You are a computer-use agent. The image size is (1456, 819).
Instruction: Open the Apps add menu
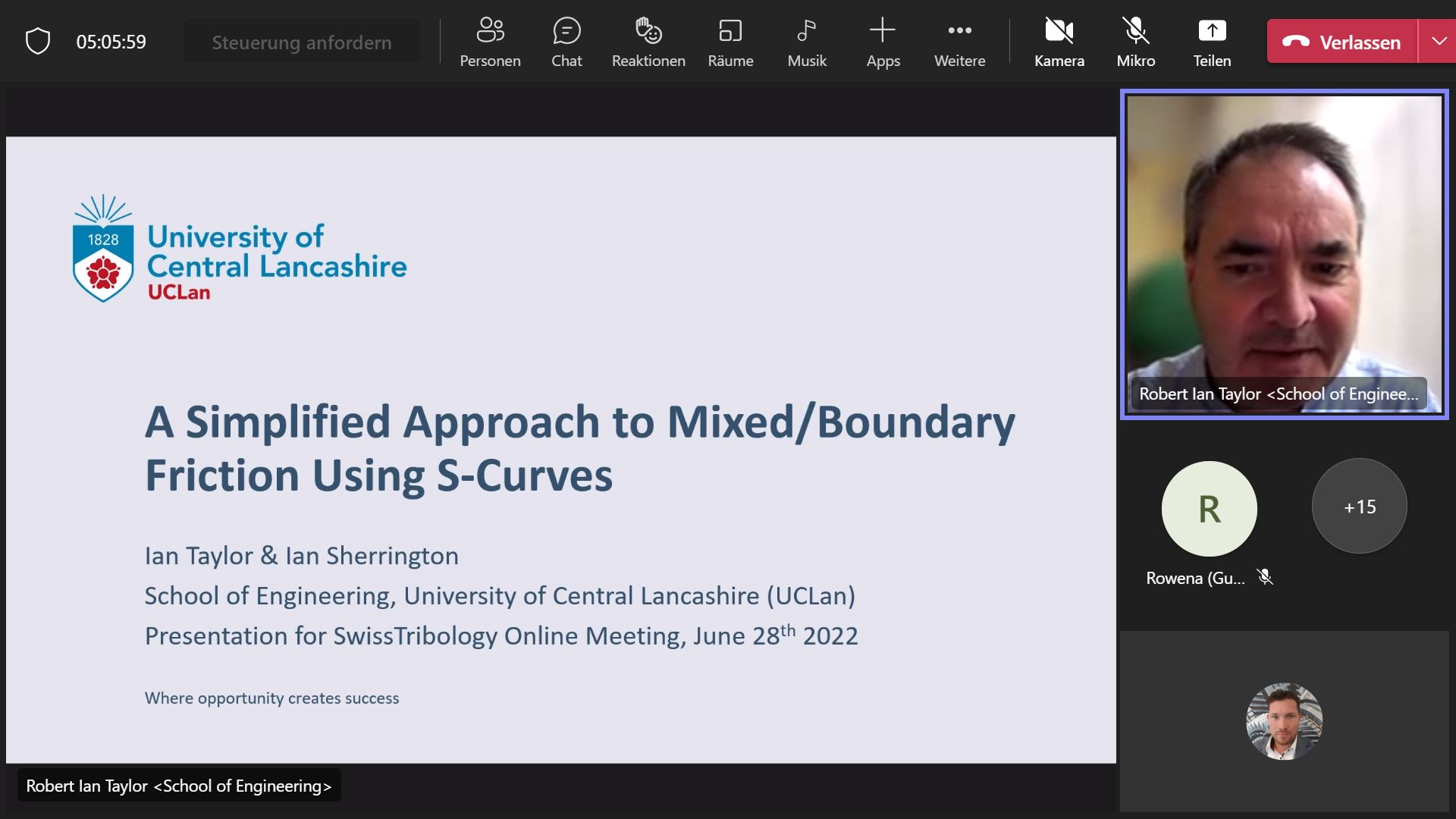[883, 42]
